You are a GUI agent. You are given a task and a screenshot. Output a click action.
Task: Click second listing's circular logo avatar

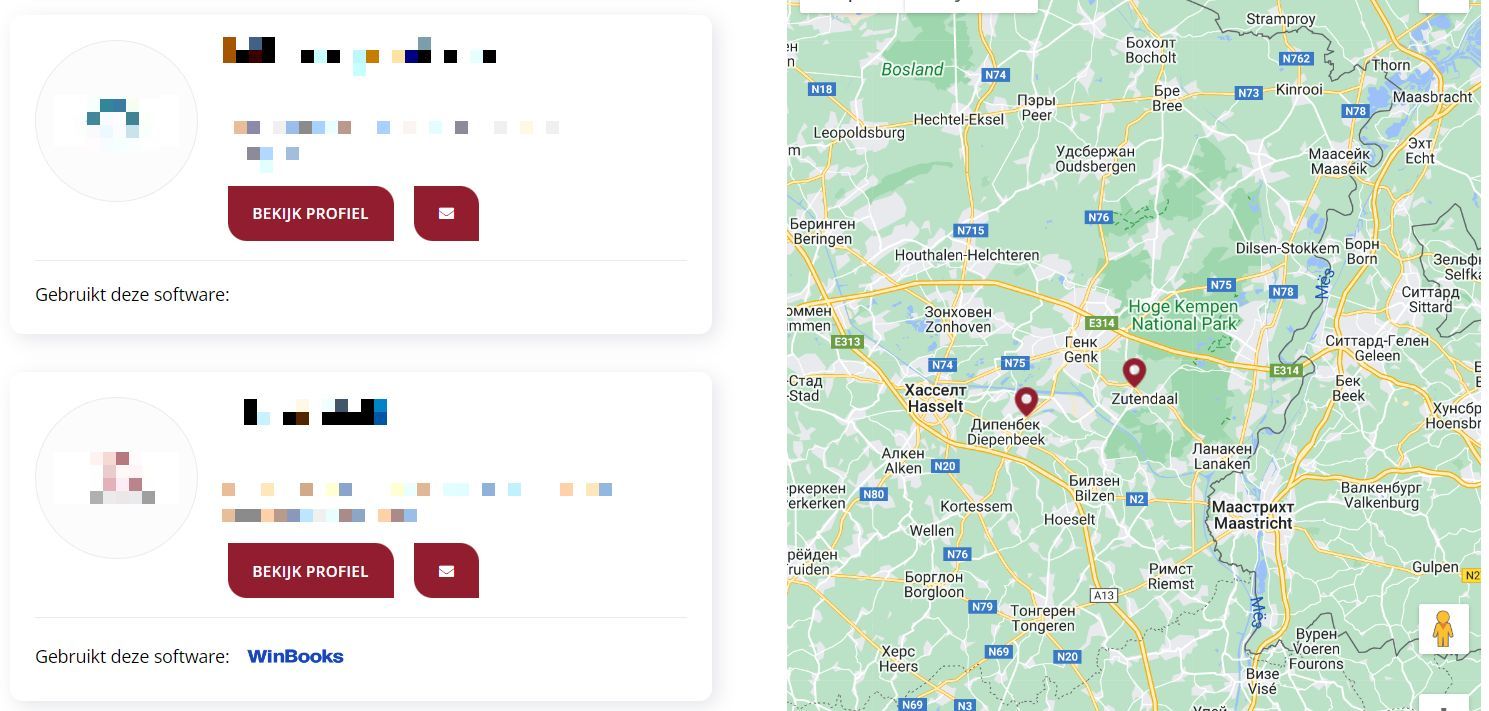click(116, 478)
